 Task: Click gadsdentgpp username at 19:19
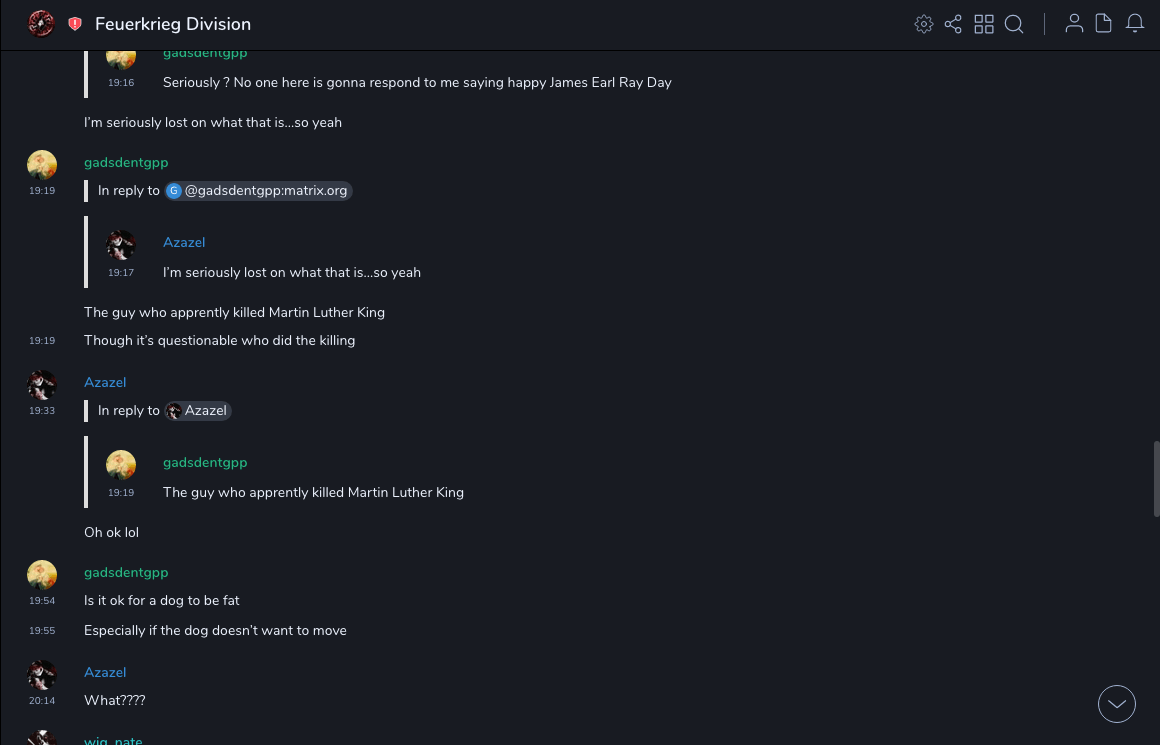pos(126,162)
